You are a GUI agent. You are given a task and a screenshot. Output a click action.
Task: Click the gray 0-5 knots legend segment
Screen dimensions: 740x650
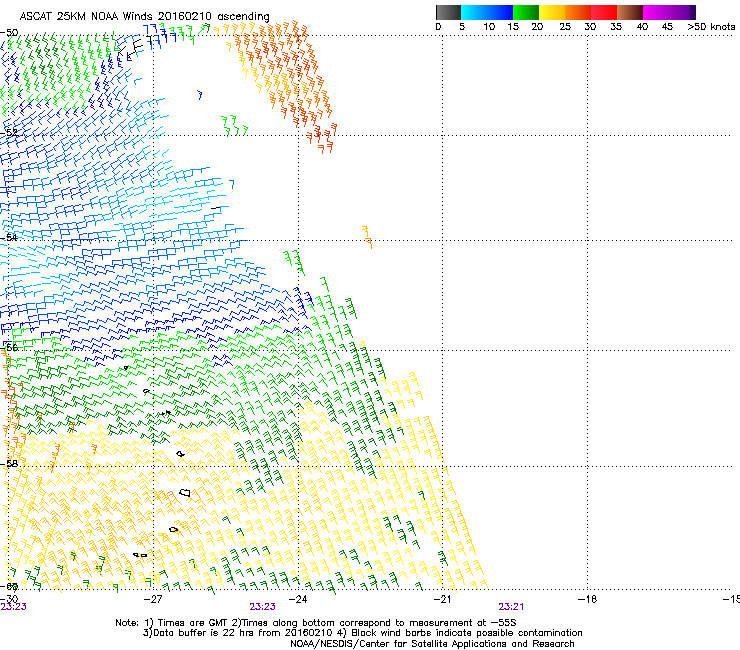(448, 12)
